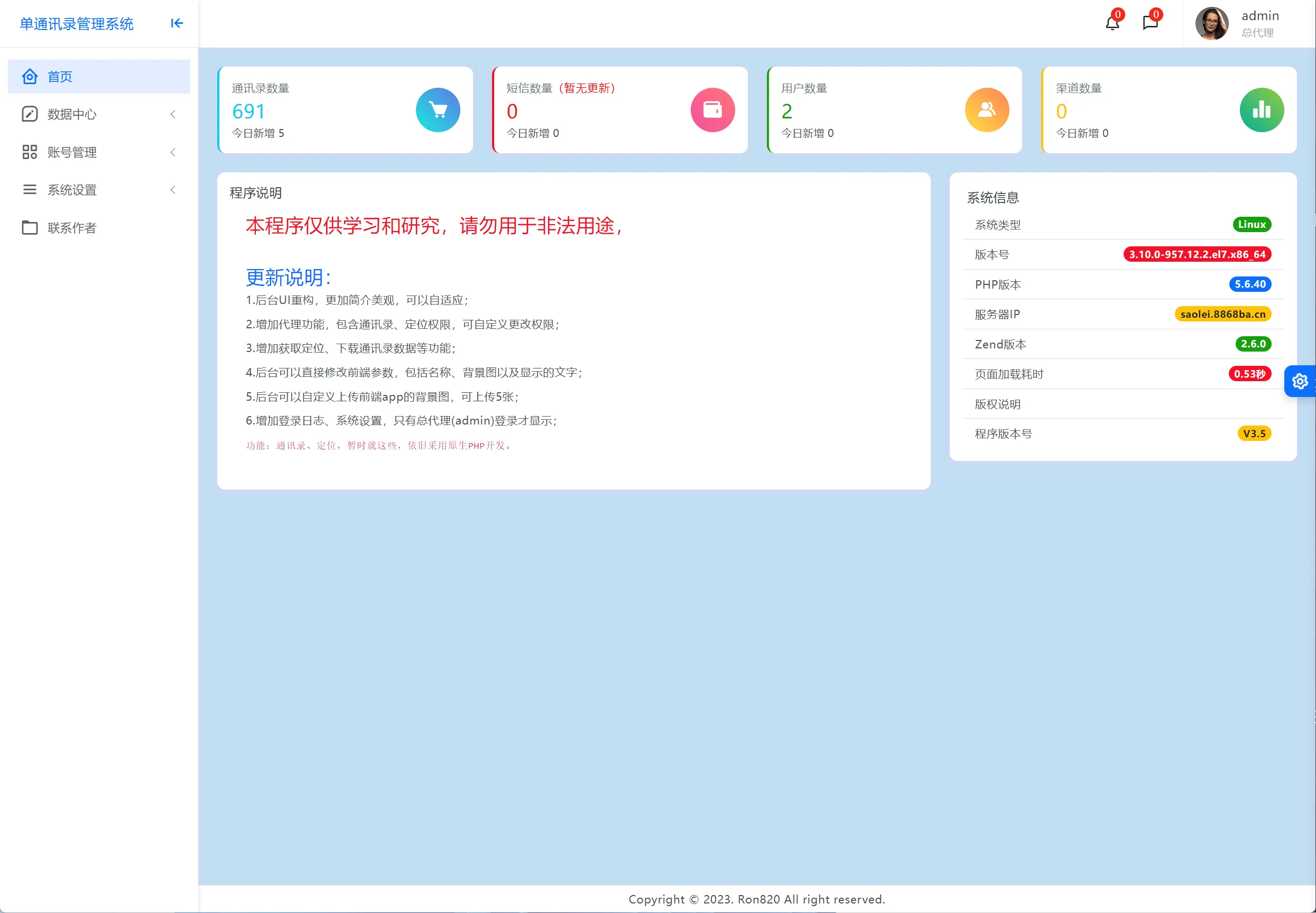The height and width of the screenshot is (913, 1316).
Task: Click the green bar chart icon
Action: click(1261, 110)
